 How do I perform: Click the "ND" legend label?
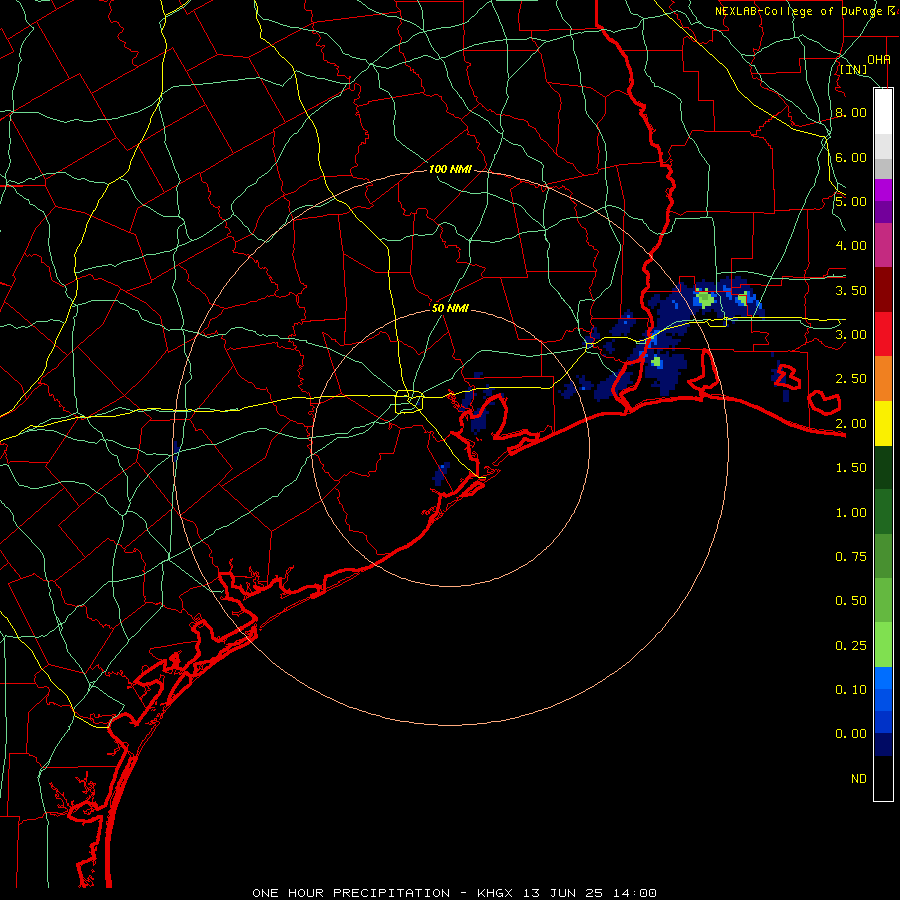(x=859, y=778)
